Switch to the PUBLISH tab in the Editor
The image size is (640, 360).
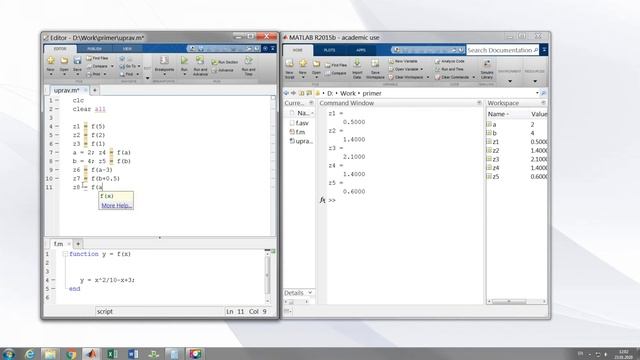[94, 49]
